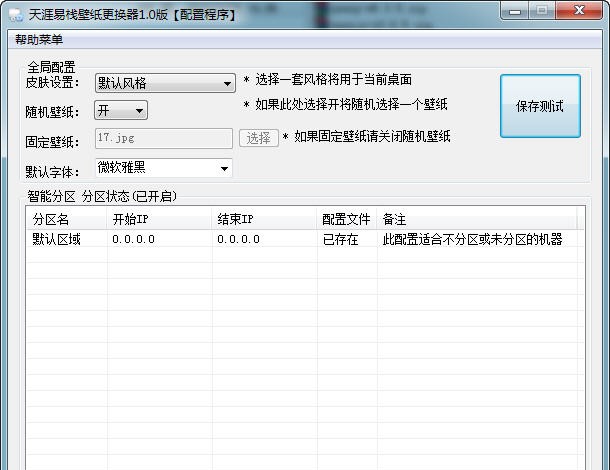This screenshot has height=470, width=610.
Task: Click the 配置文件 column header
Action: pyautogui.click(x=347, y=219)
